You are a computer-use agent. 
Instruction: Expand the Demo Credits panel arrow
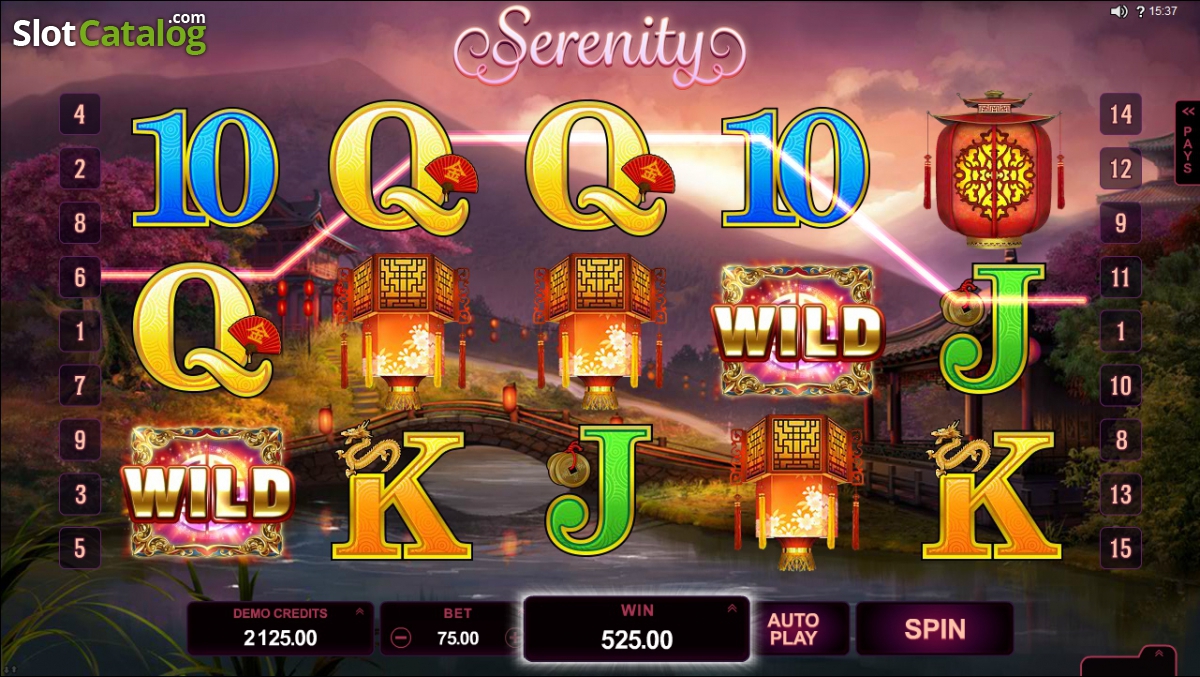(360, 611)
